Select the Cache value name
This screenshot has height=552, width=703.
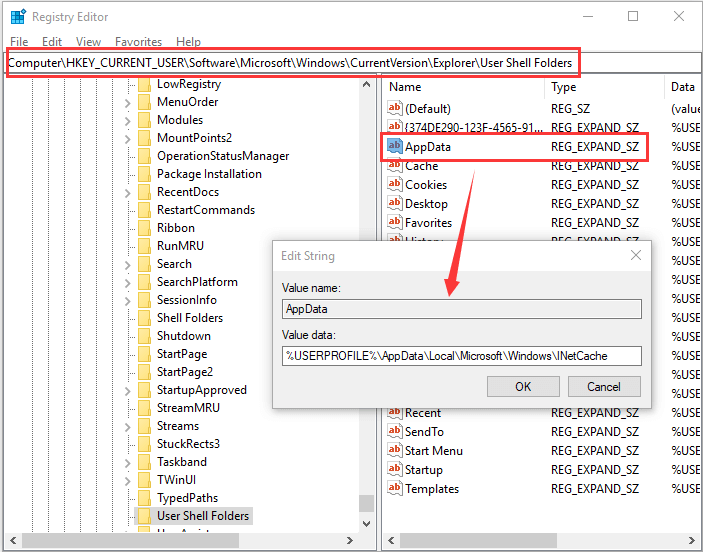[x=421, y=166]
